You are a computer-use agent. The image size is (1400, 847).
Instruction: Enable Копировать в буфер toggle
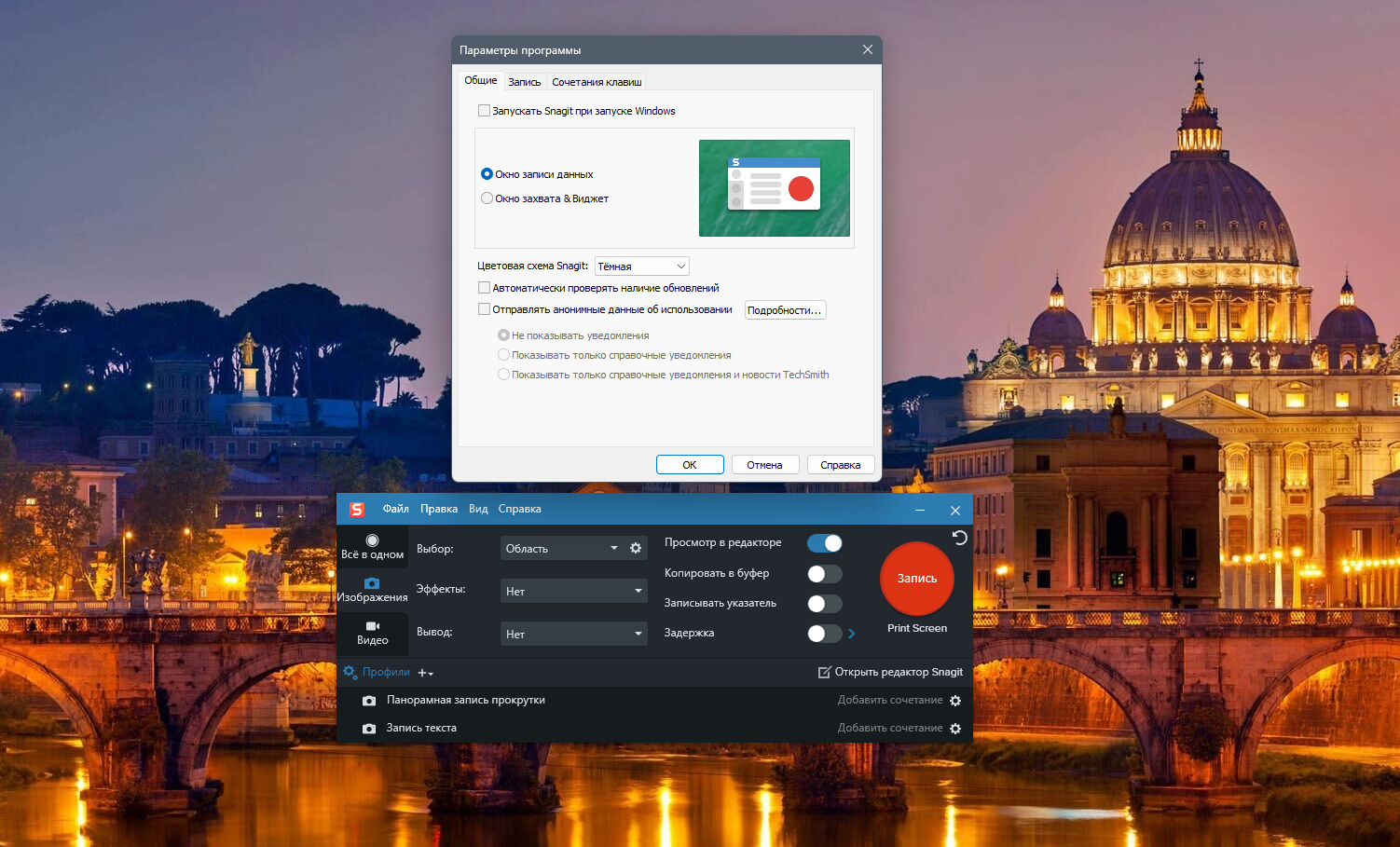pos(825,574)
